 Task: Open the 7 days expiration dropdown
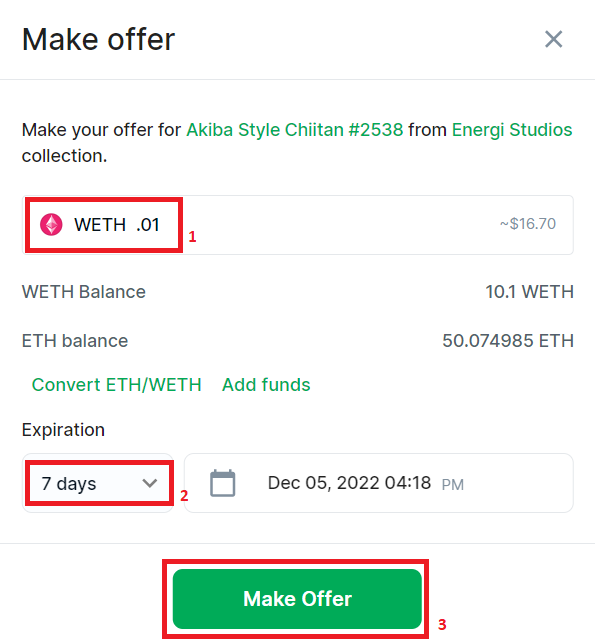pos(98,483)
